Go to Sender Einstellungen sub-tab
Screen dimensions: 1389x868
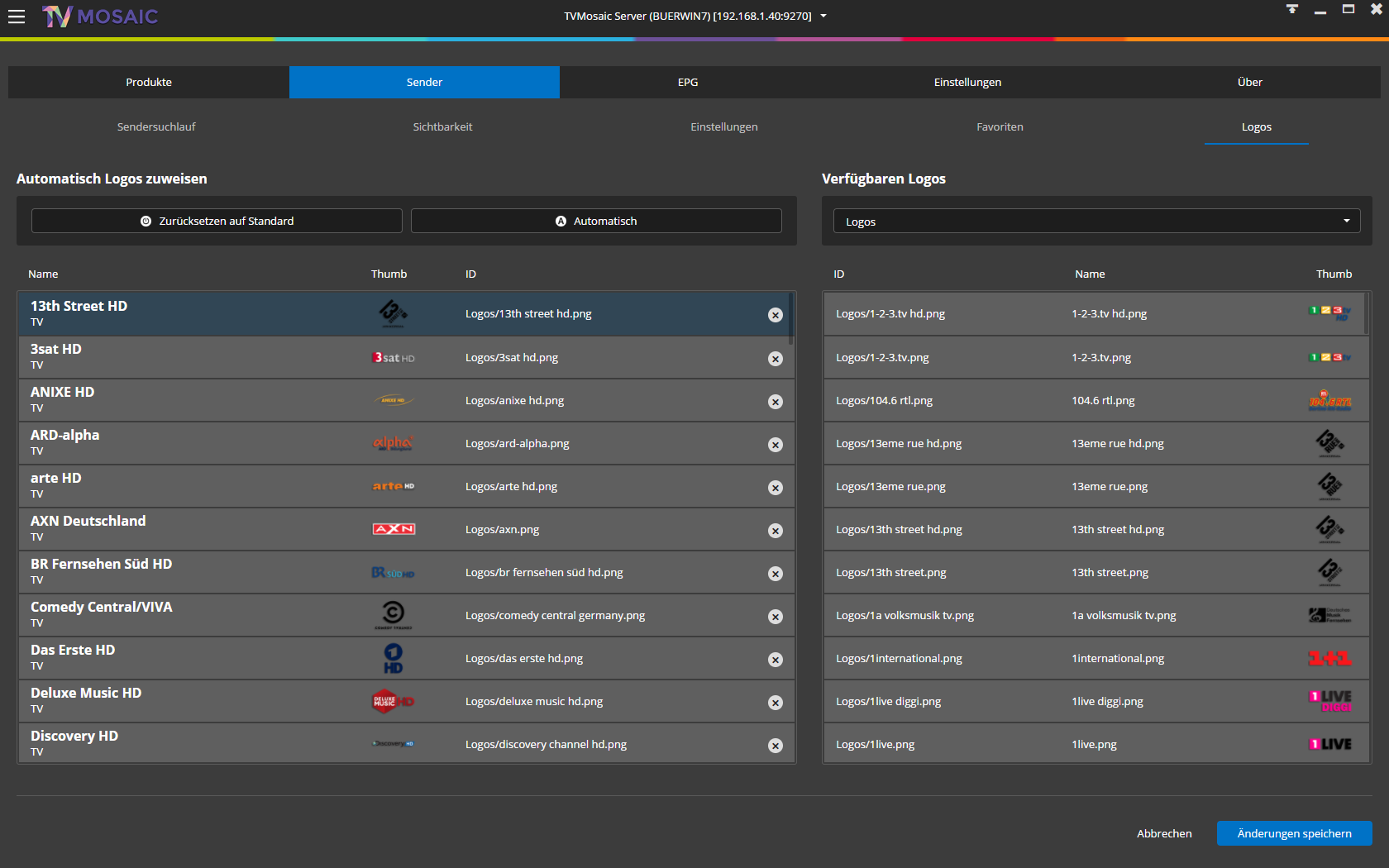[x=724, y=126]
